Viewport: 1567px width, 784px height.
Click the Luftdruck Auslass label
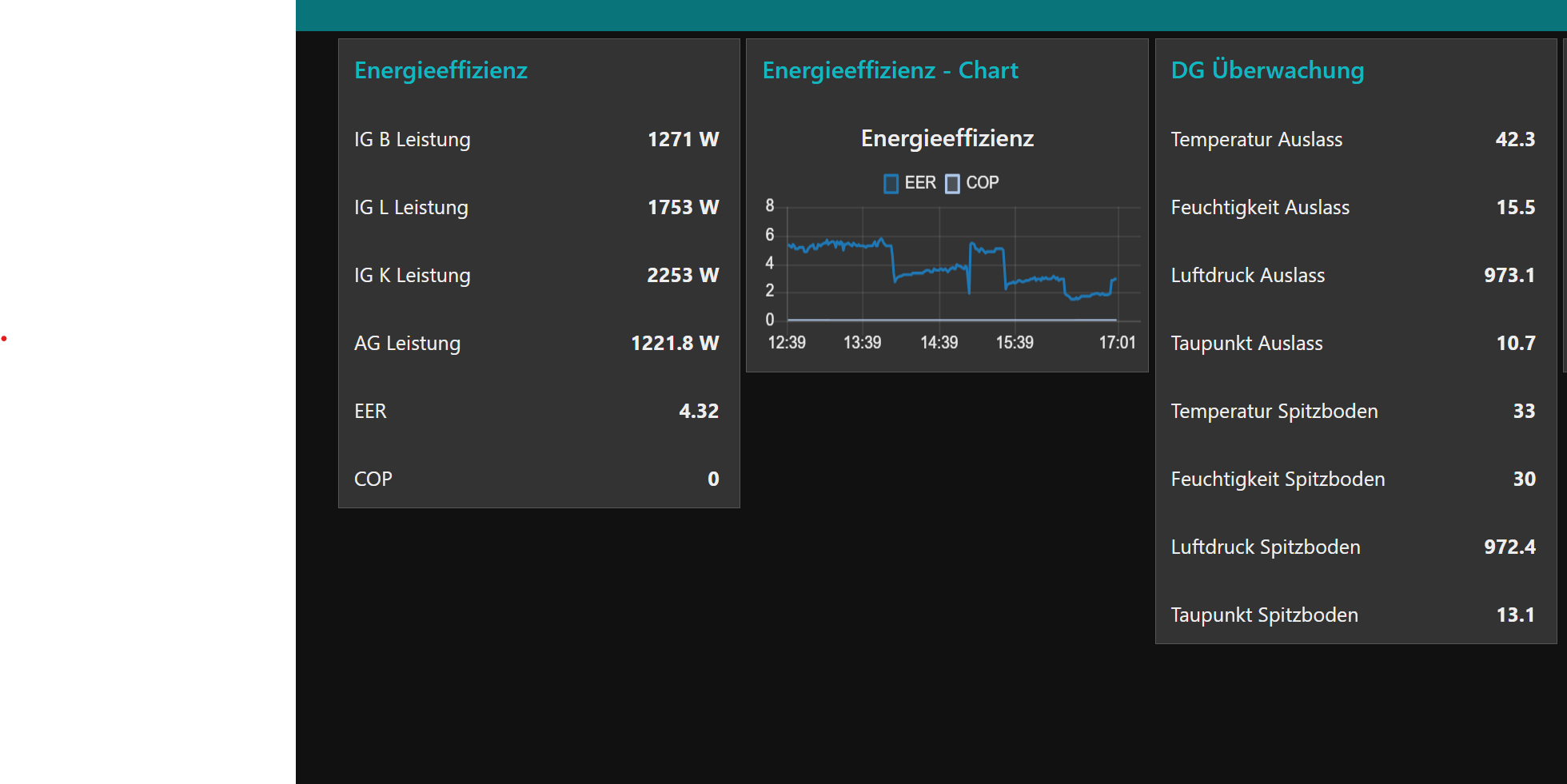tap(1247, 276)
